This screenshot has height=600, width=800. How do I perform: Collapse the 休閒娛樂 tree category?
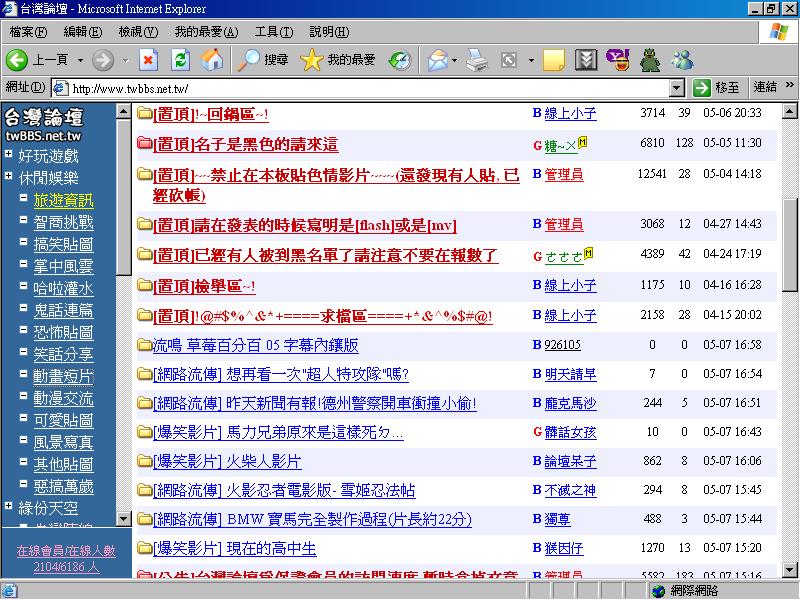(x=10, y=178)
